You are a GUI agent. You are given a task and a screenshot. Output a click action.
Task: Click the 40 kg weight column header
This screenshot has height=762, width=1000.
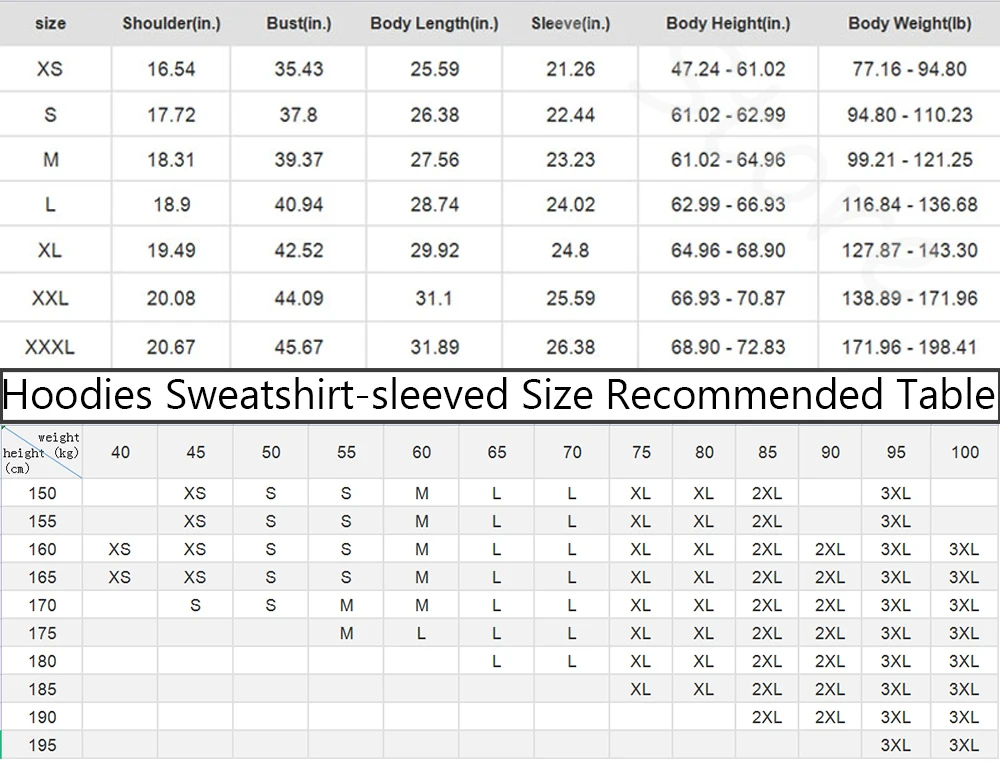120,452
